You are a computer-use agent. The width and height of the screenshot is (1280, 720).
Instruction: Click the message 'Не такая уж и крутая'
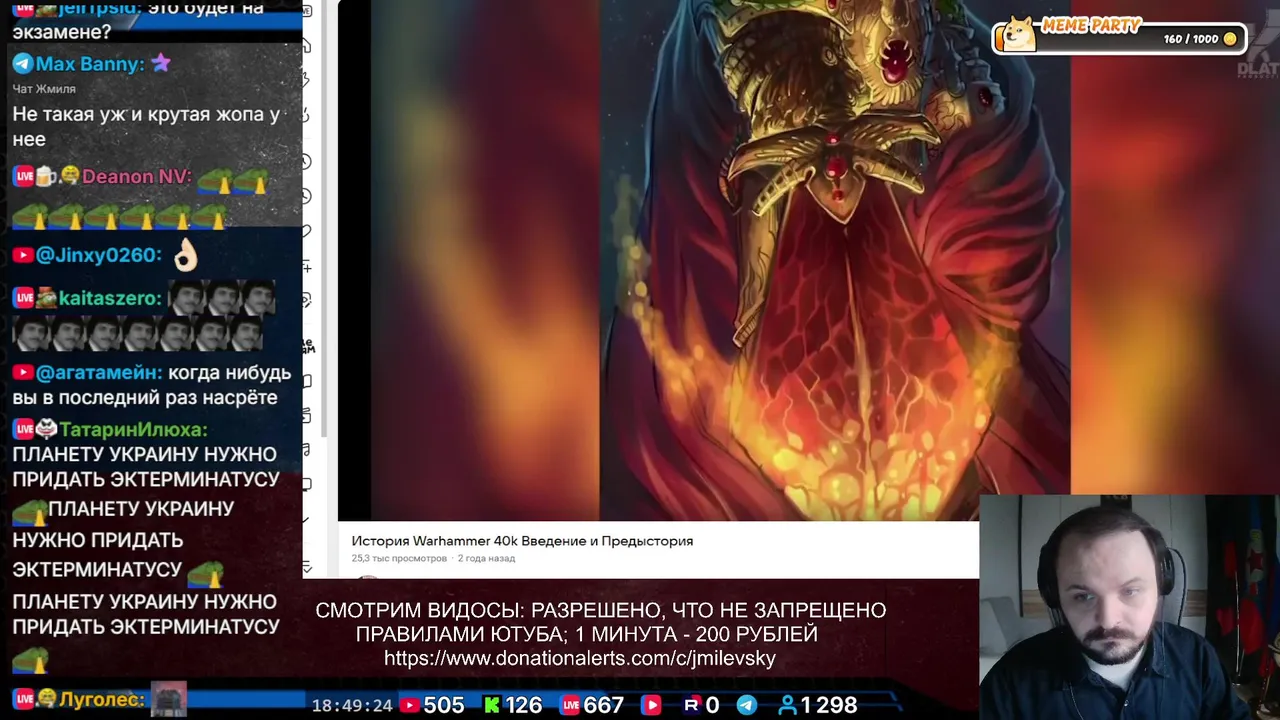click(x=146, y=127)
